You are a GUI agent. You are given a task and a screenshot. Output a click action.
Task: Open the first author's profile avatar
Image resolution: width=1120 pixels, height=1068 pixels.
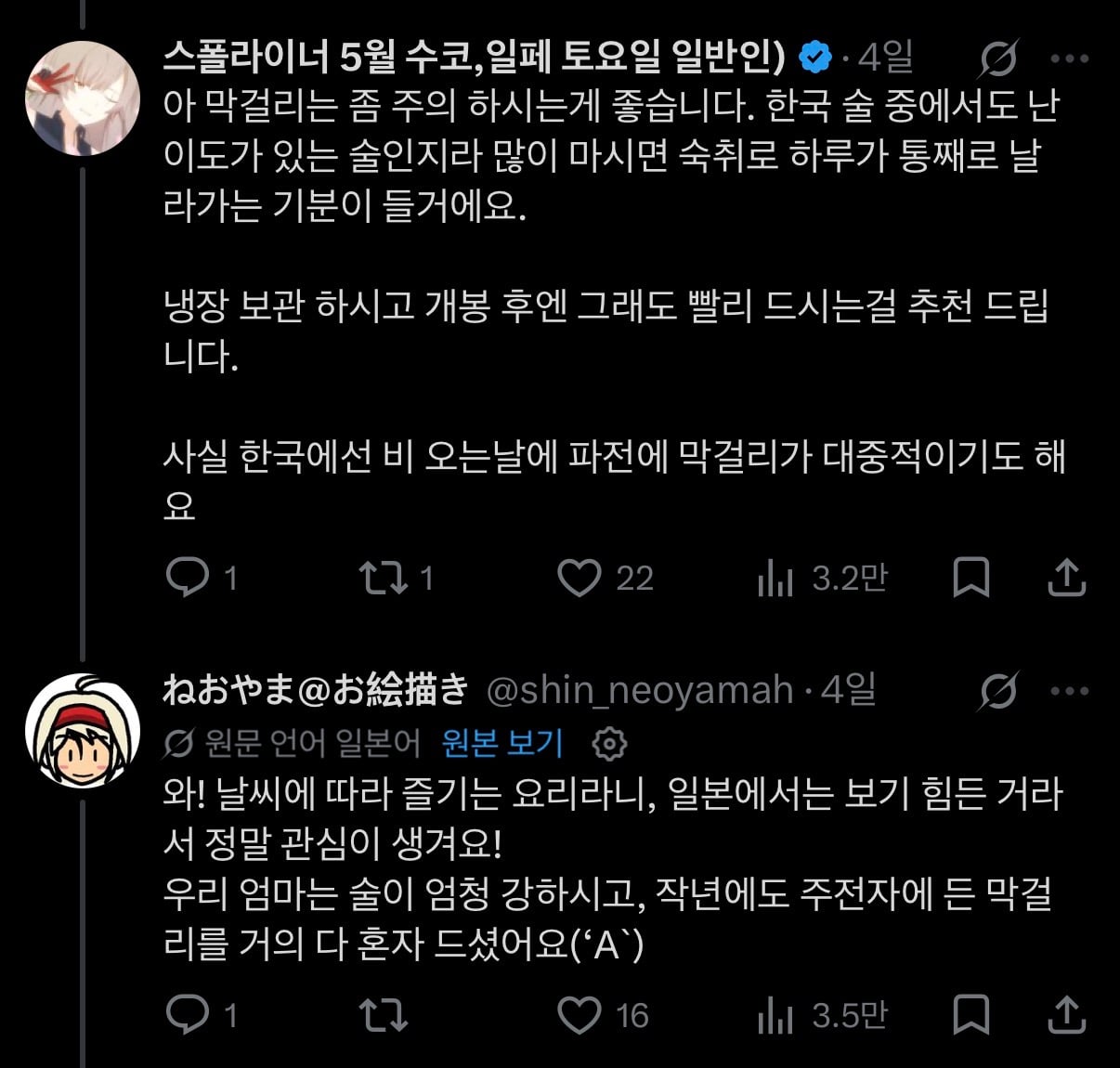[83, 98]
